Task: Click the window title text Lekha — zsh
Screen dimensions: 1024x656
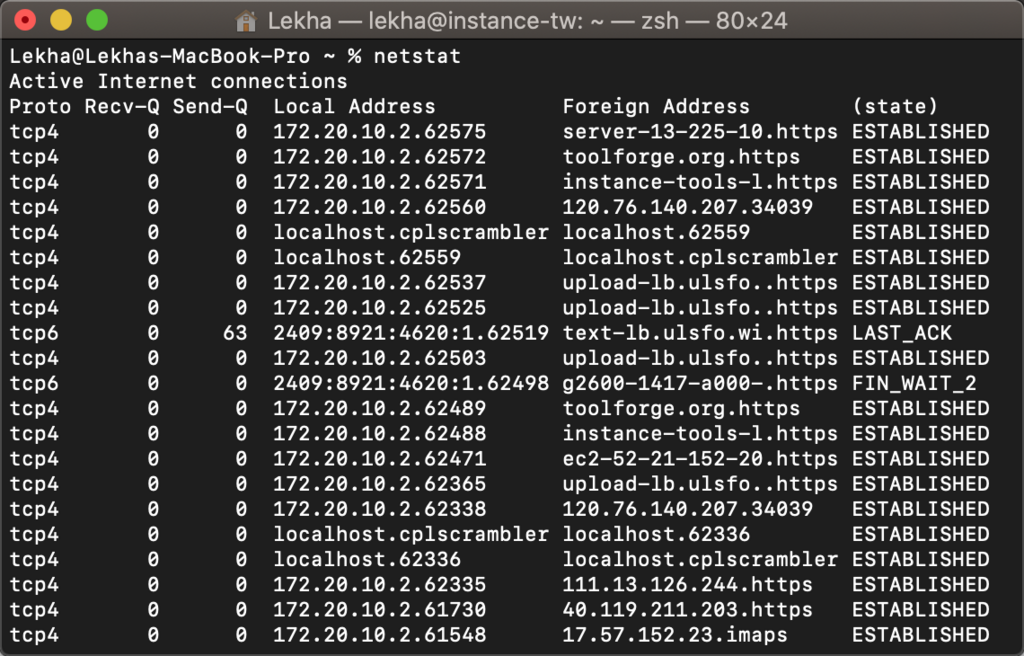Action: tap(528, 21)
